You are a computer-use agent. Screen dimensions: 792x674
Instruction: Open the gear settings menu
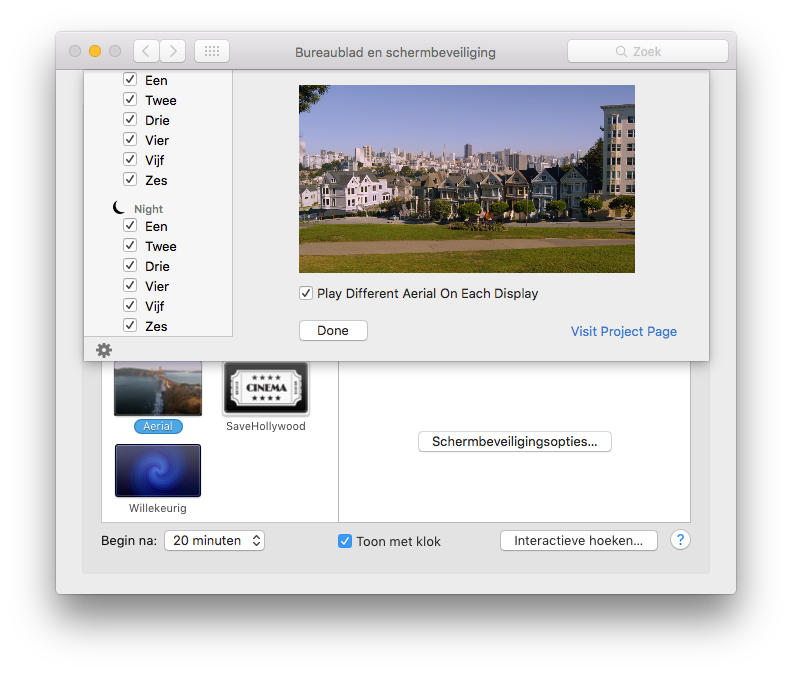click(104, 350)
